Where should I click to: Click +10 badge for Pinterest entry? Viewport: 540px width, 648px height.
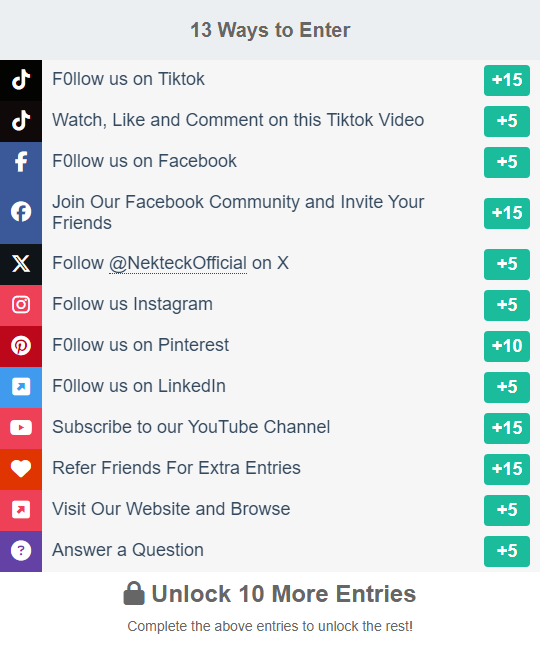point(507,346)
